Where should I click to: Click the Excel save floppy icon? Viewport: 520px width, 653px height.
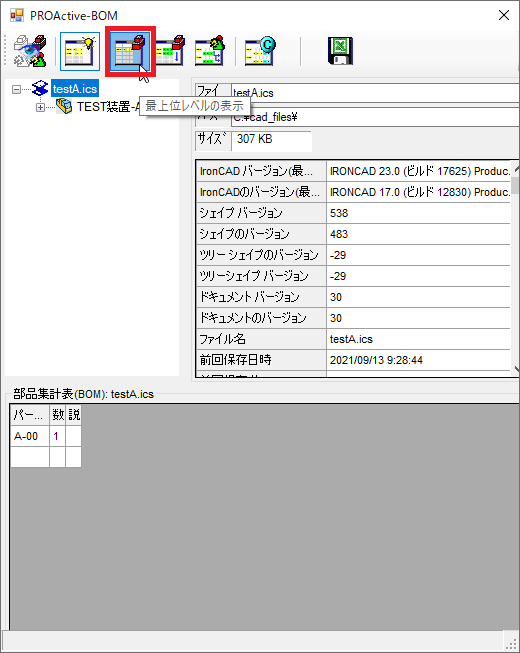pyautogui.click(x=340, y=51)
